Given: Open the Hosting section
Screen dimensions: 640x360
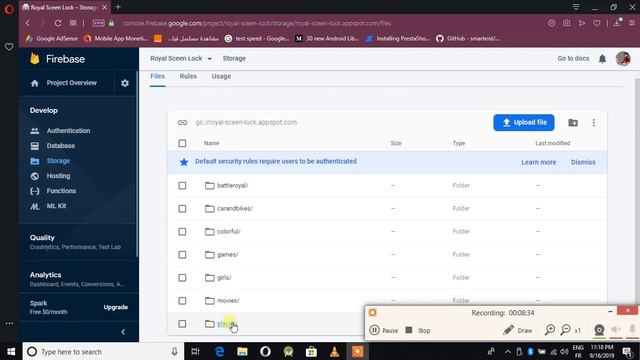Looking at the screenshot, I should point(58,176).
